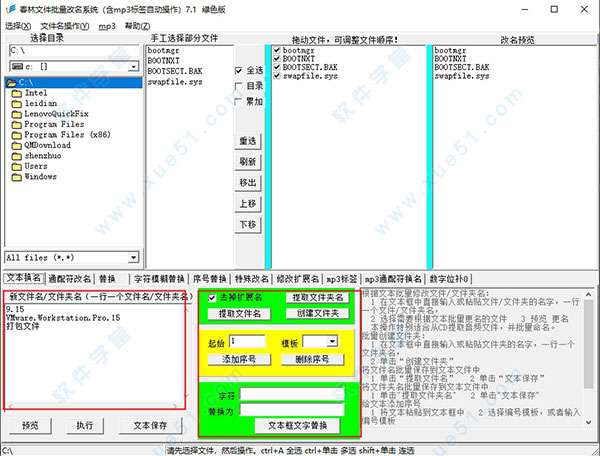Select the Users folder
The height and width of the screenshot is (456, 600).
click(x=36, y=166)
